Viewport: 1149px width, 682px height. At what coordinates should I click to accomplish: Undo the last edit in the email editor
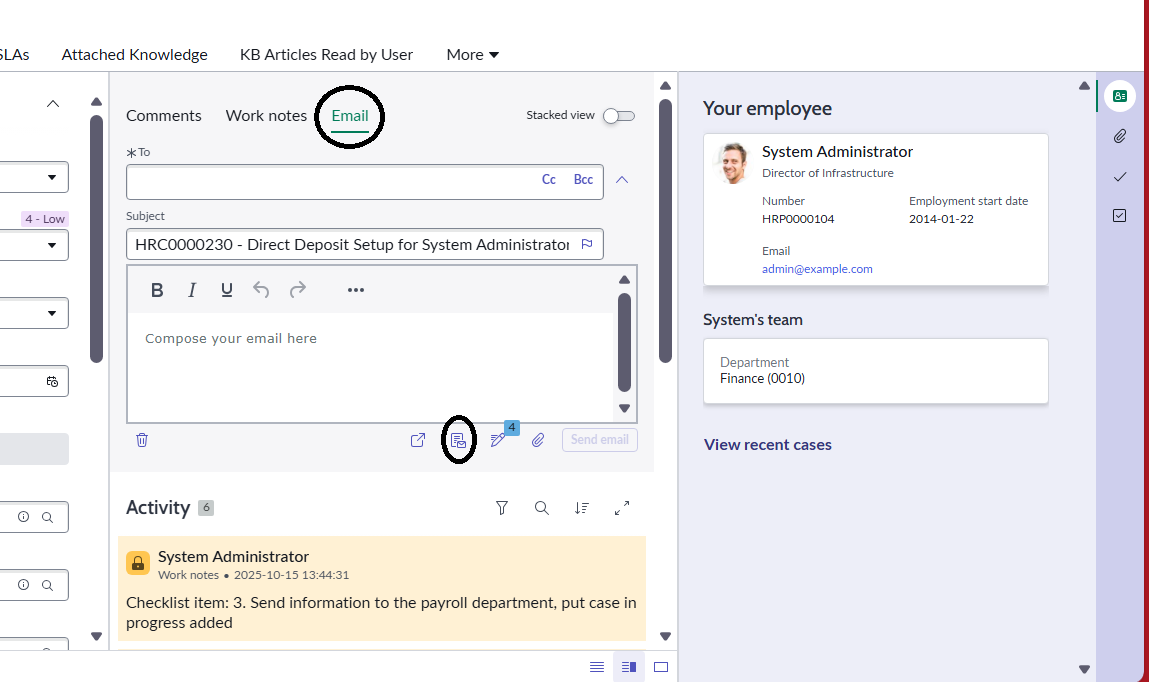[x=261, y=290]
